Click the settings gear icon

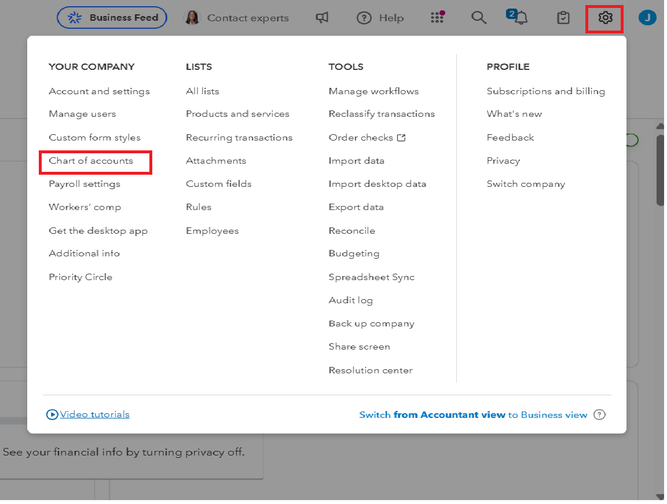pos(605,18)
